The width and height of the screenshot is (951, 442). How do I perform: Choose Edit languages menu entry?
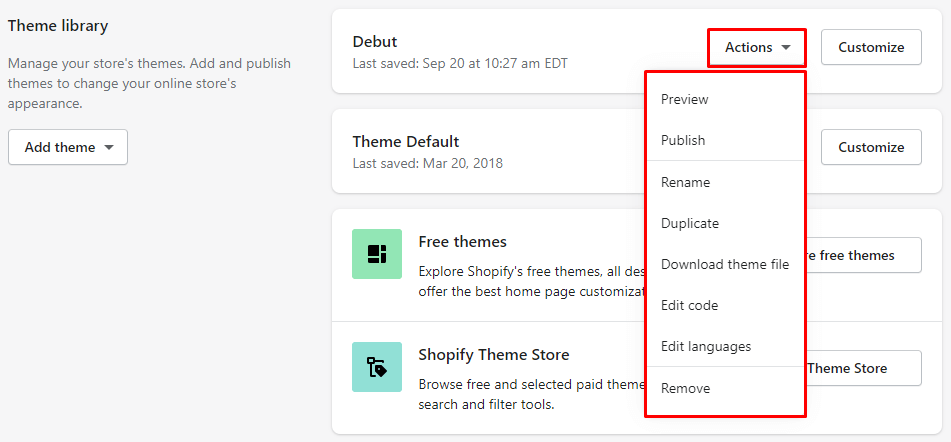(x=706, y=346)
